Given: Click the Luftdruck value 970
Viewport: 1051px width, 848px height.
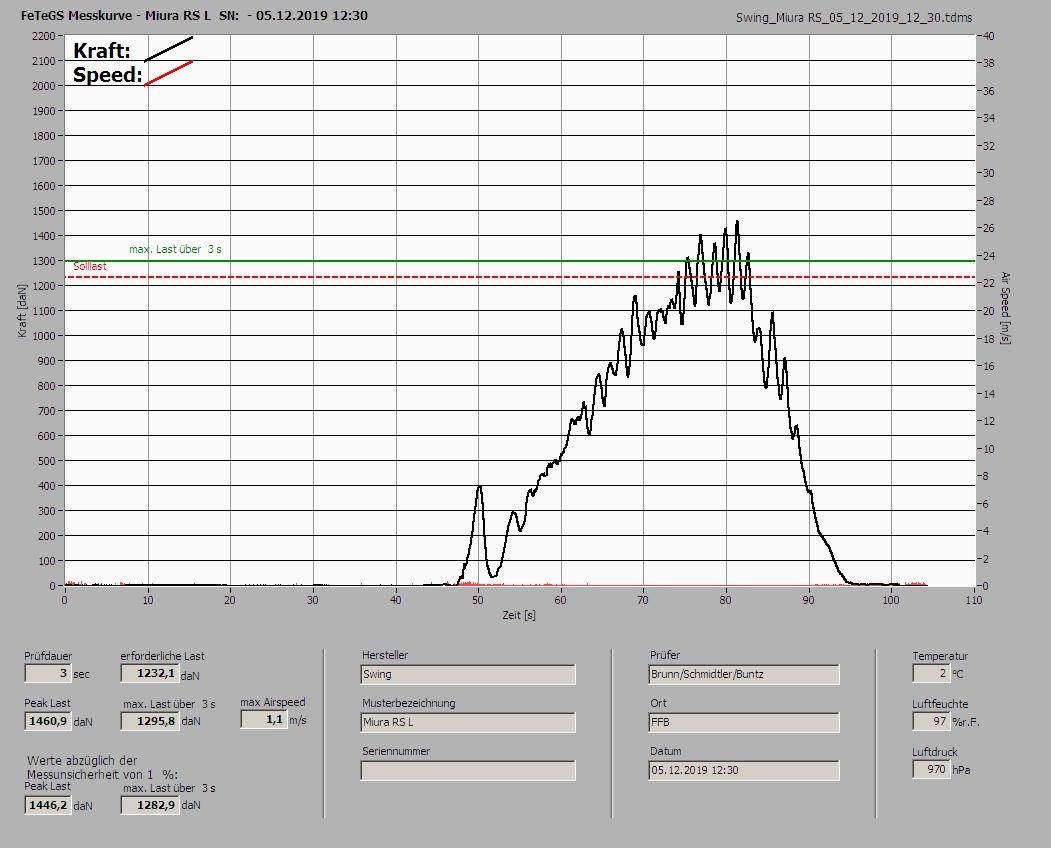Looking at the screenshot, I should 931,770.
